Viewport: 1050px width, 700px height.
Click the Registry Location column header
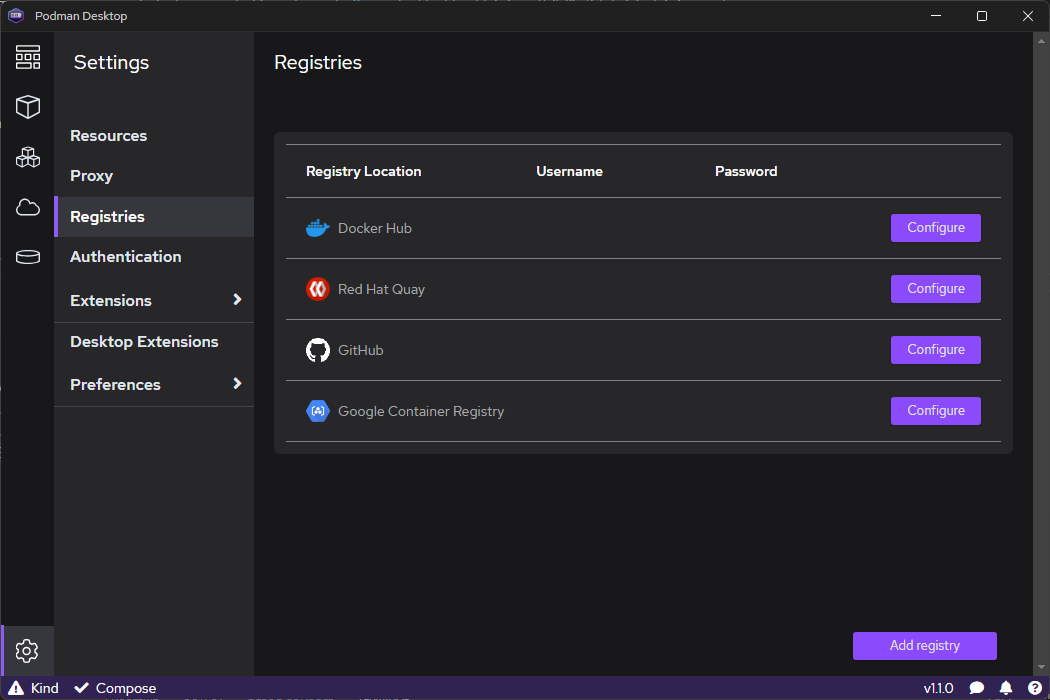coord(364,171)
